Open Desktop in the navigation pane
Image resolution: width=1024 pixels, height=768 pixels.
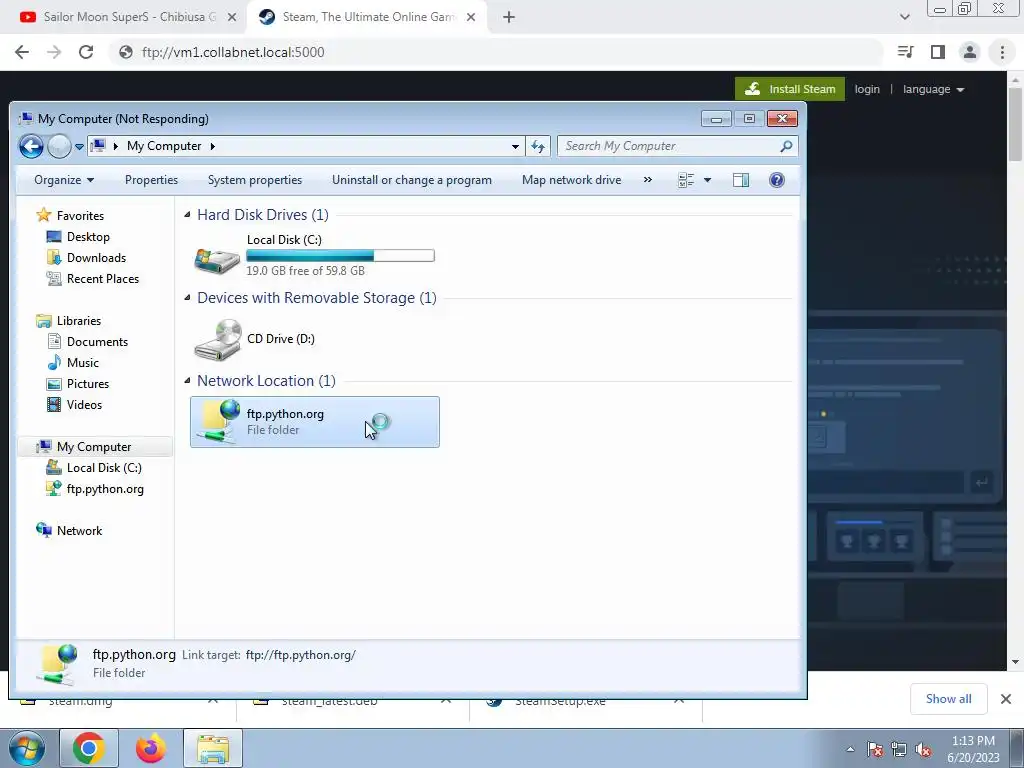click(x=88, y=237)
